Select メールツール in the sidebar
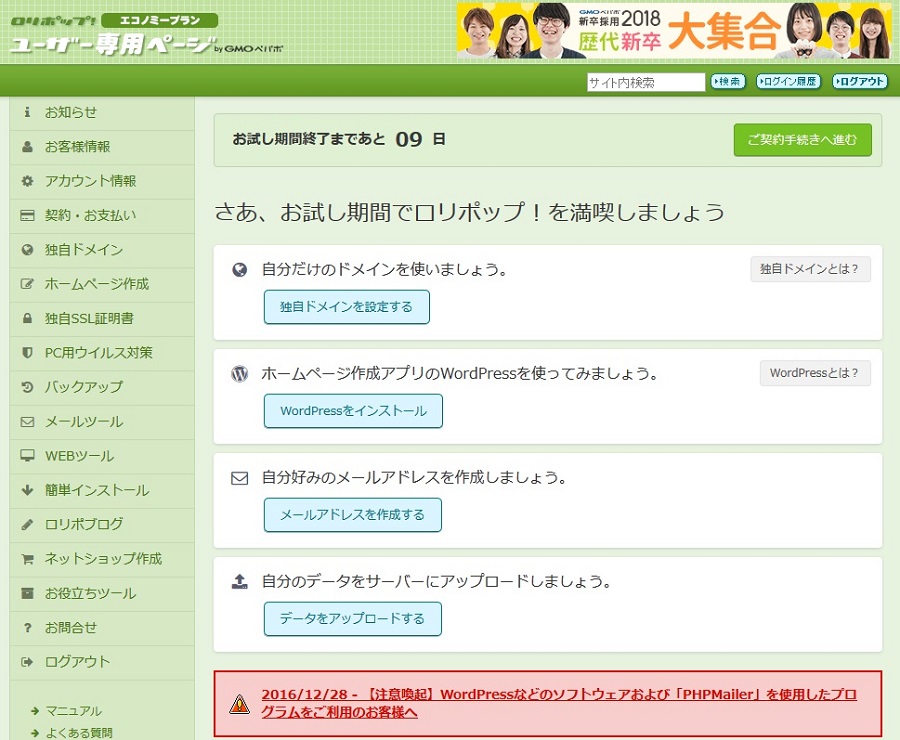The height and width of the screenshot is (740, 900). coord(102,422)
